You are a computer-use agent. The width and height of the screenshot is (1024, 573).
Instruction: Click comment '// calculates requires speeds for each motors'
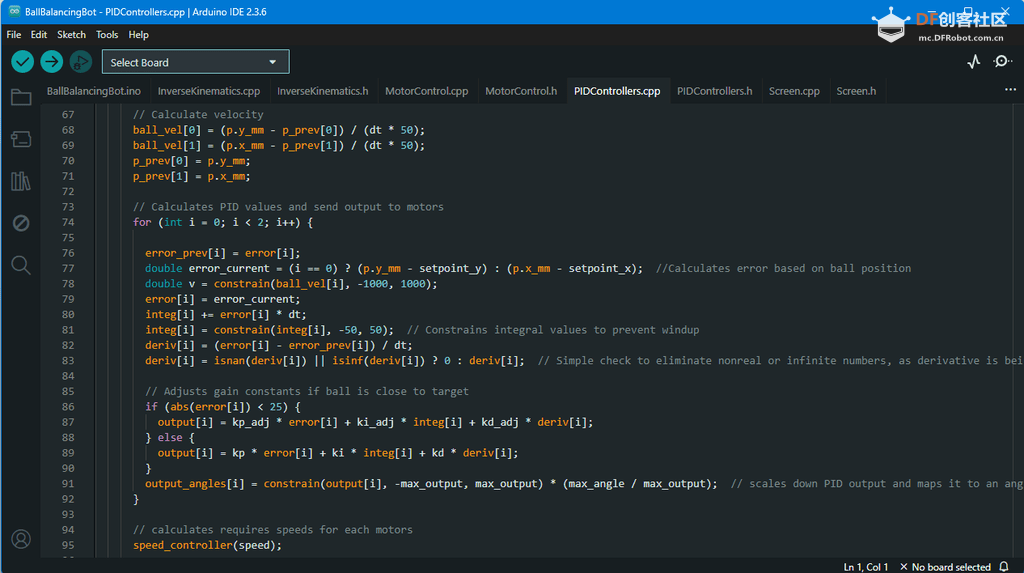tap(273, 530)
